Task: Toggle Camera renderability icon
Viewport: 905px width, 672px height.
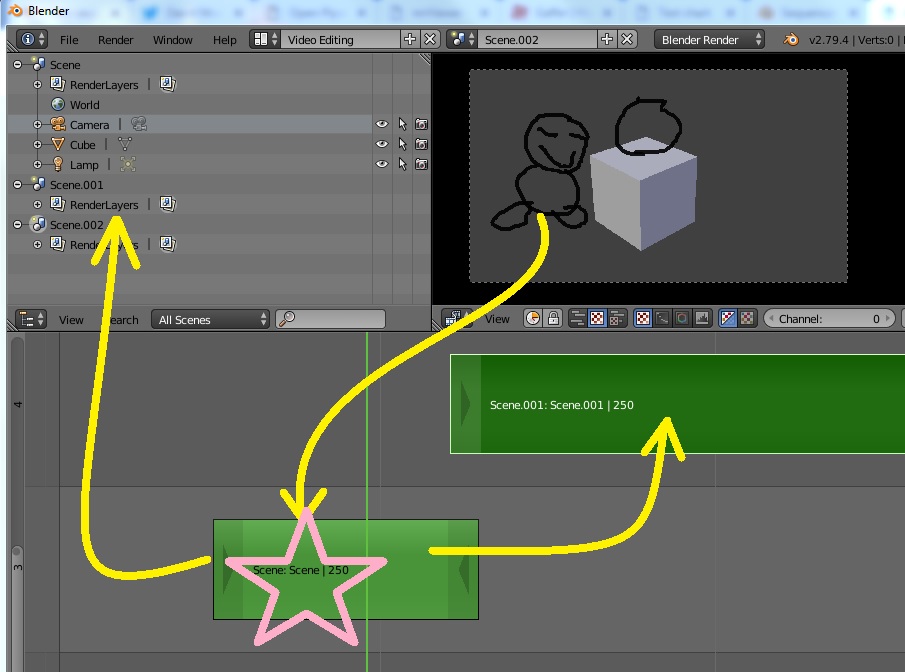Action: pos(421,124)
